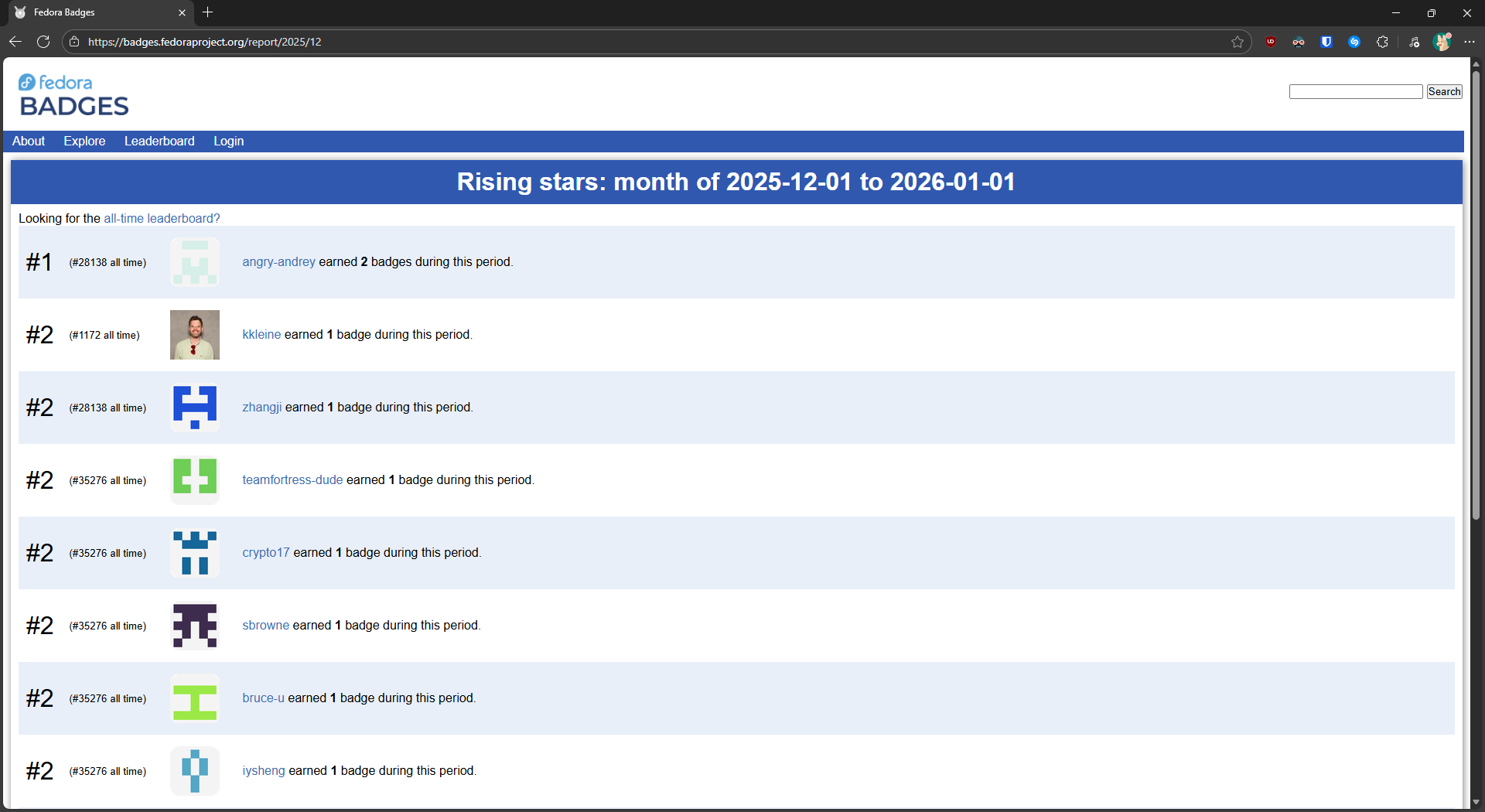
Task: Focus the badge search text field
Action: [1355, 91]
